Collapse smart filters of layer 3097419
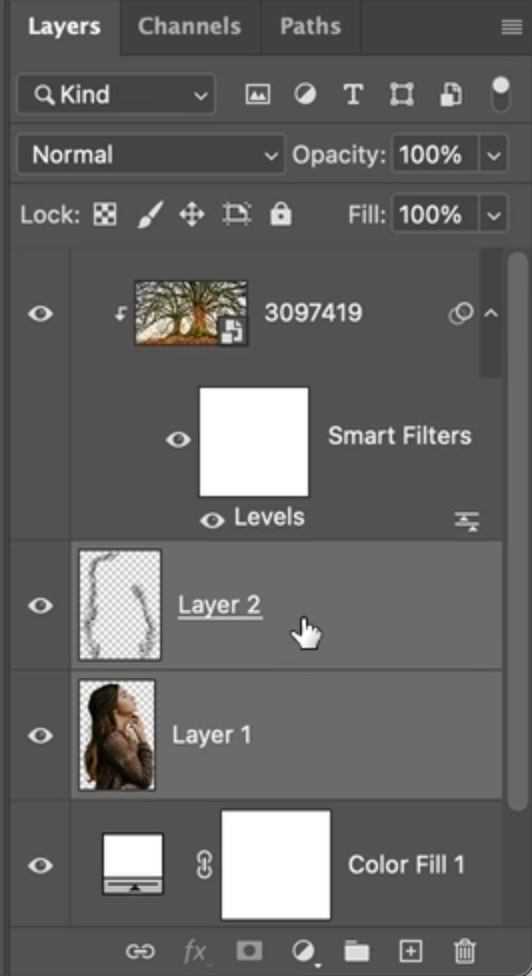This screenshot has width=532, height=976. point(491,313)
